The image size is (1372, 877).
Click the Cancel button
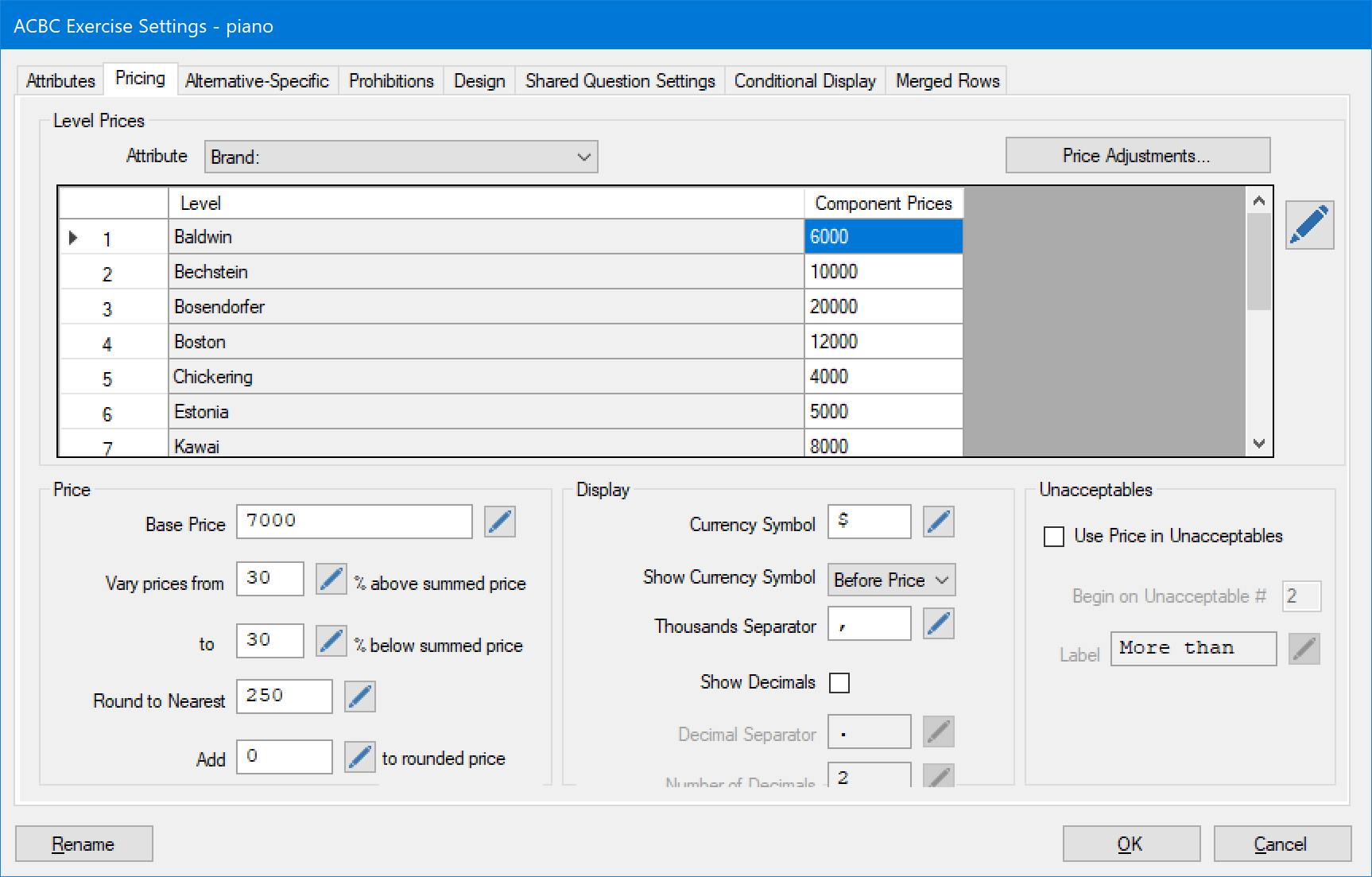coord(1282,844)
